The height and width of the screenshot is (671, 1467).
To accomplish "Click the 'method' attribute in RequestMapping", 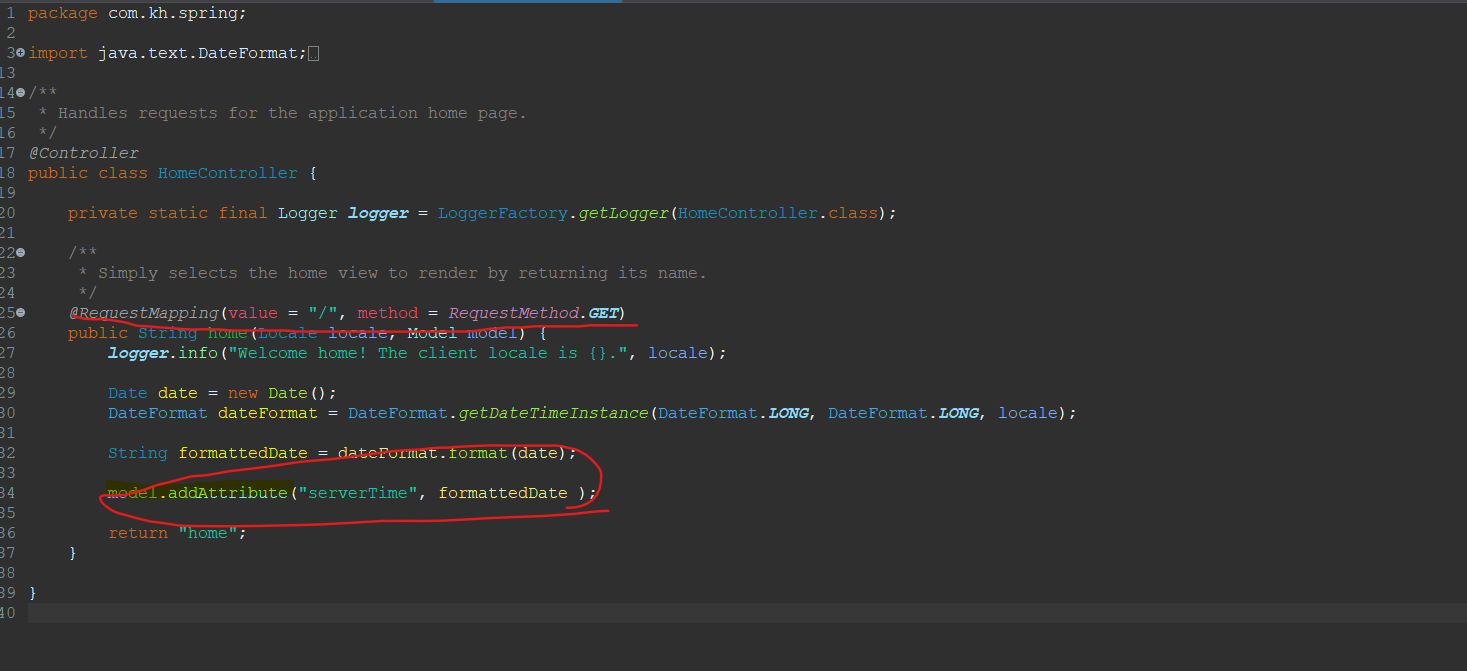I will pyautogui.click(x=387, y=313).
